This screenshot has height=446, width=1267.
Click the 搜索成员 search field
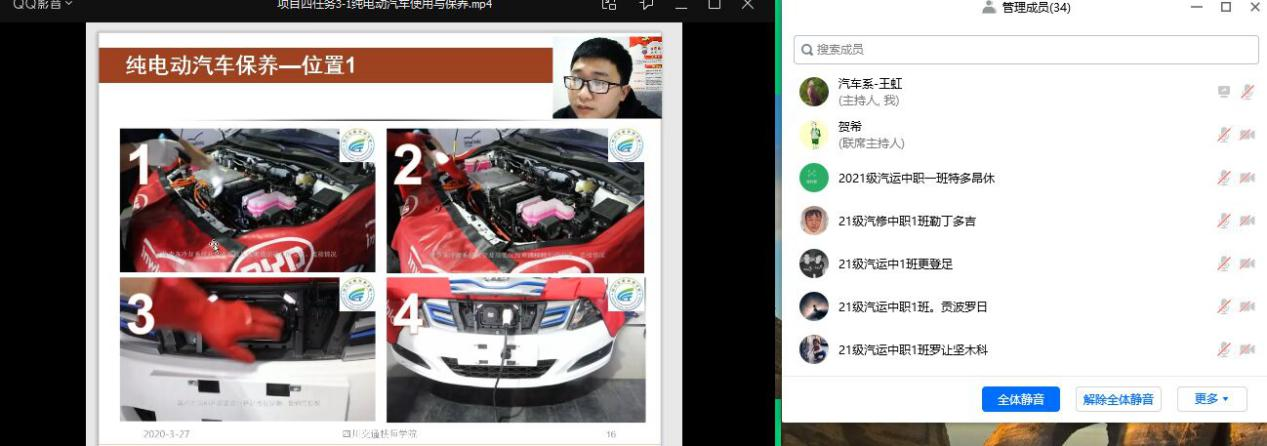(1026, 49)
